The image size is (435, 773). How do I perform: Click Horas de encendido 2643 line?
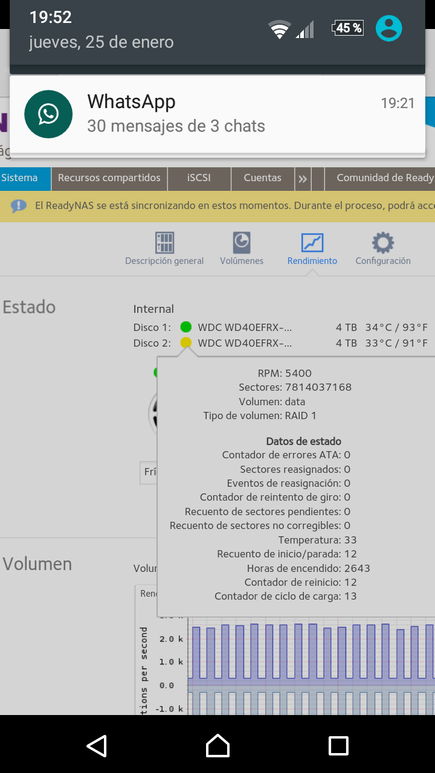click(309, 568)
